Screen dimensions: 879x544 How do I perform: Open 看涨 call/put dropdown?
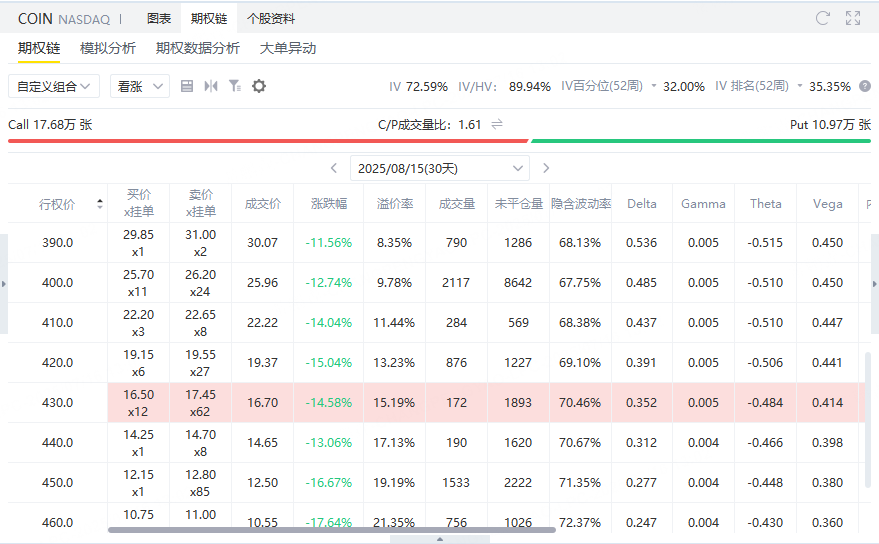pyautogui.click(x=140, y=86)
